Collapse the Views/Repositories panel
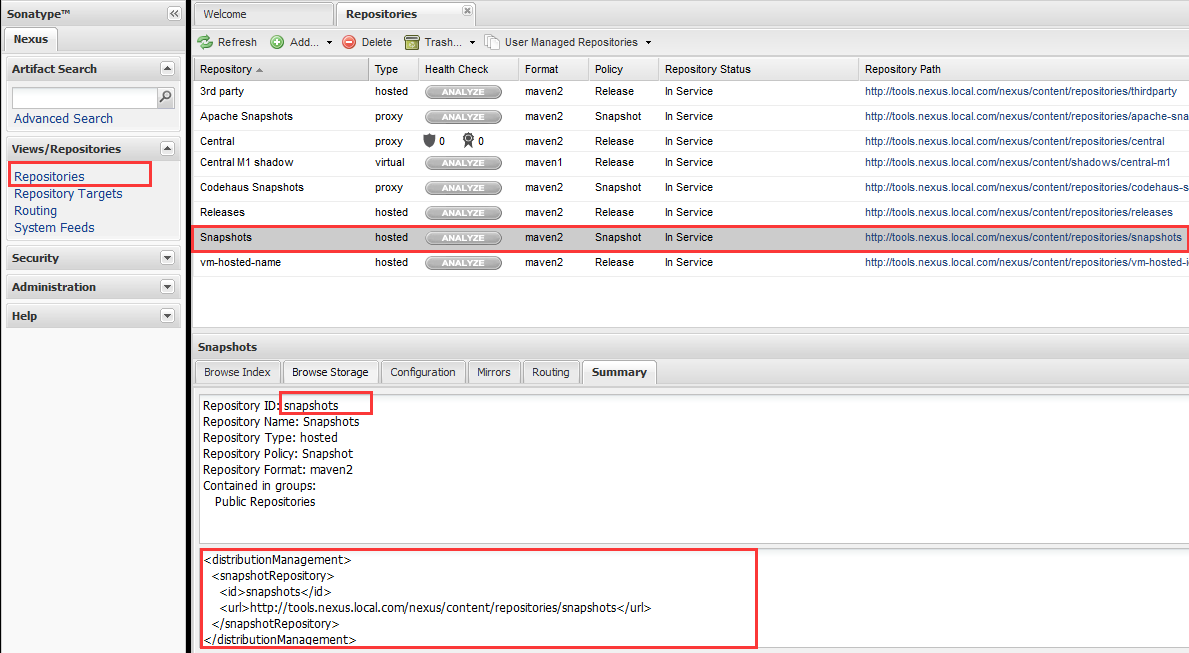Viewport: 1189px width, 653px height. point(168,149)
